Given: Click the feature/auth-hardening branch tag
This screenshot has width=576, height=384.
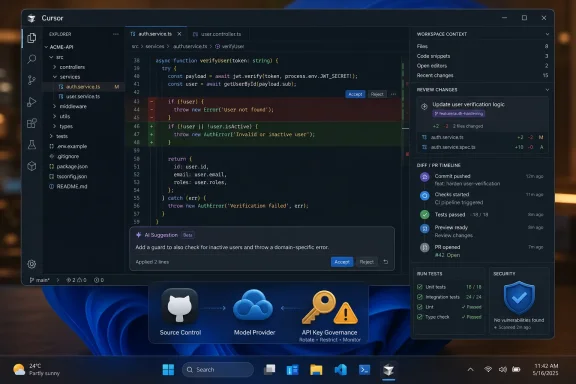Looking at the screenshot, I should click(x=459, y=114).
